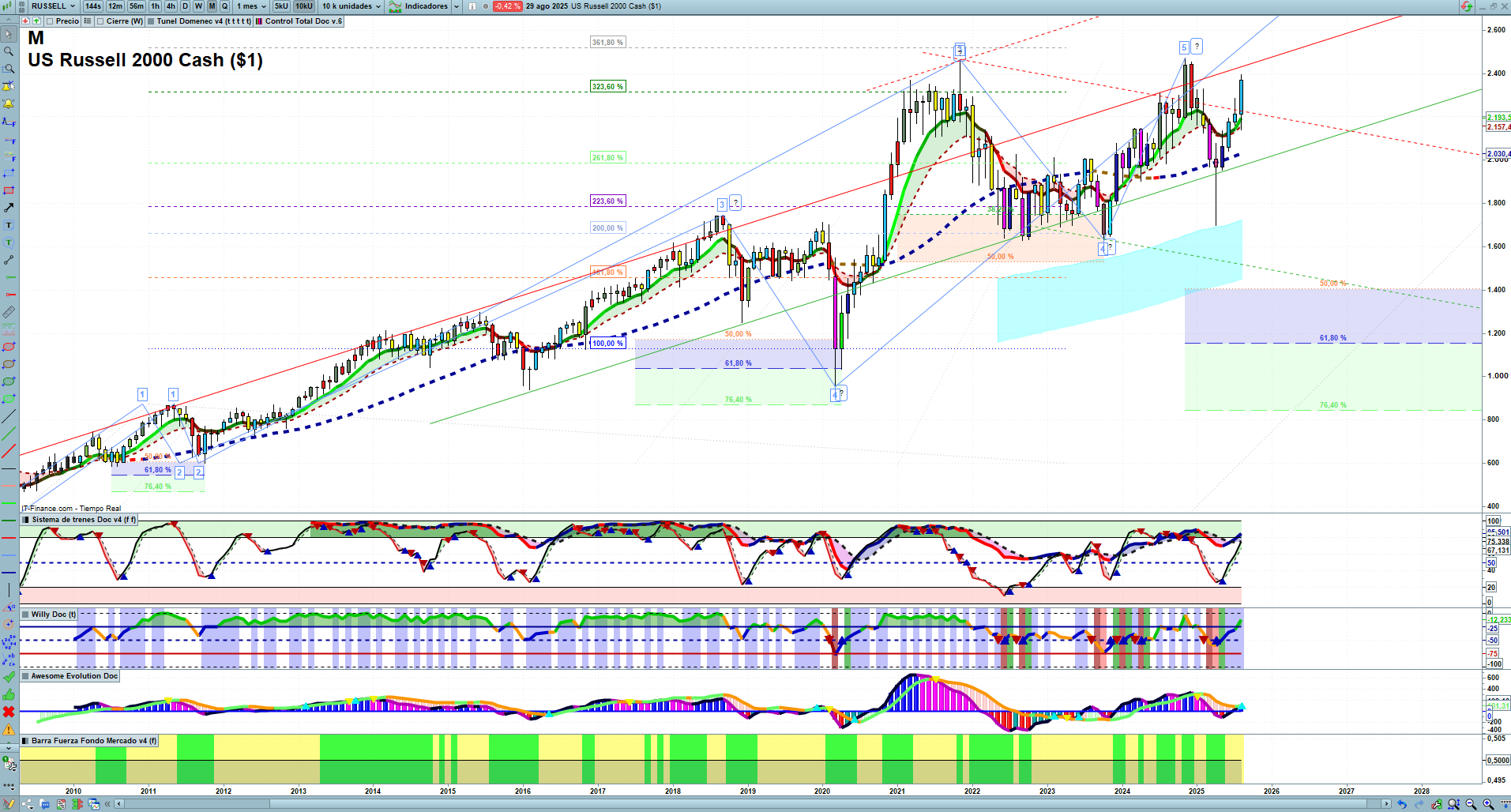Expand the Indicadores dropdown arrow
The height and width of the screenshot is (812, 1511).
pos(457,6)
